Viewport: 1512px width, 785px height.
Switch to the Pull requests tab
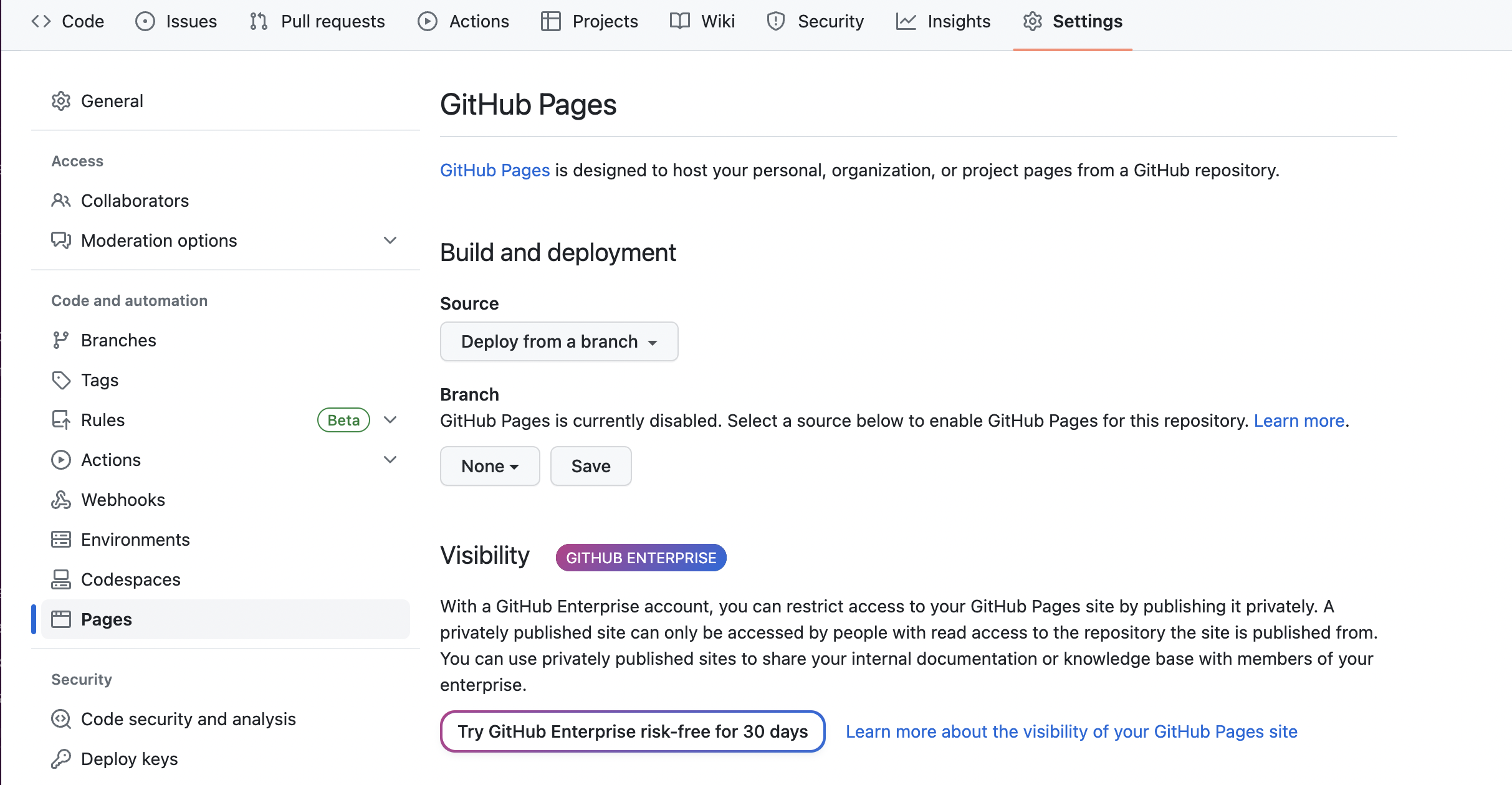[x=317, y=21]
